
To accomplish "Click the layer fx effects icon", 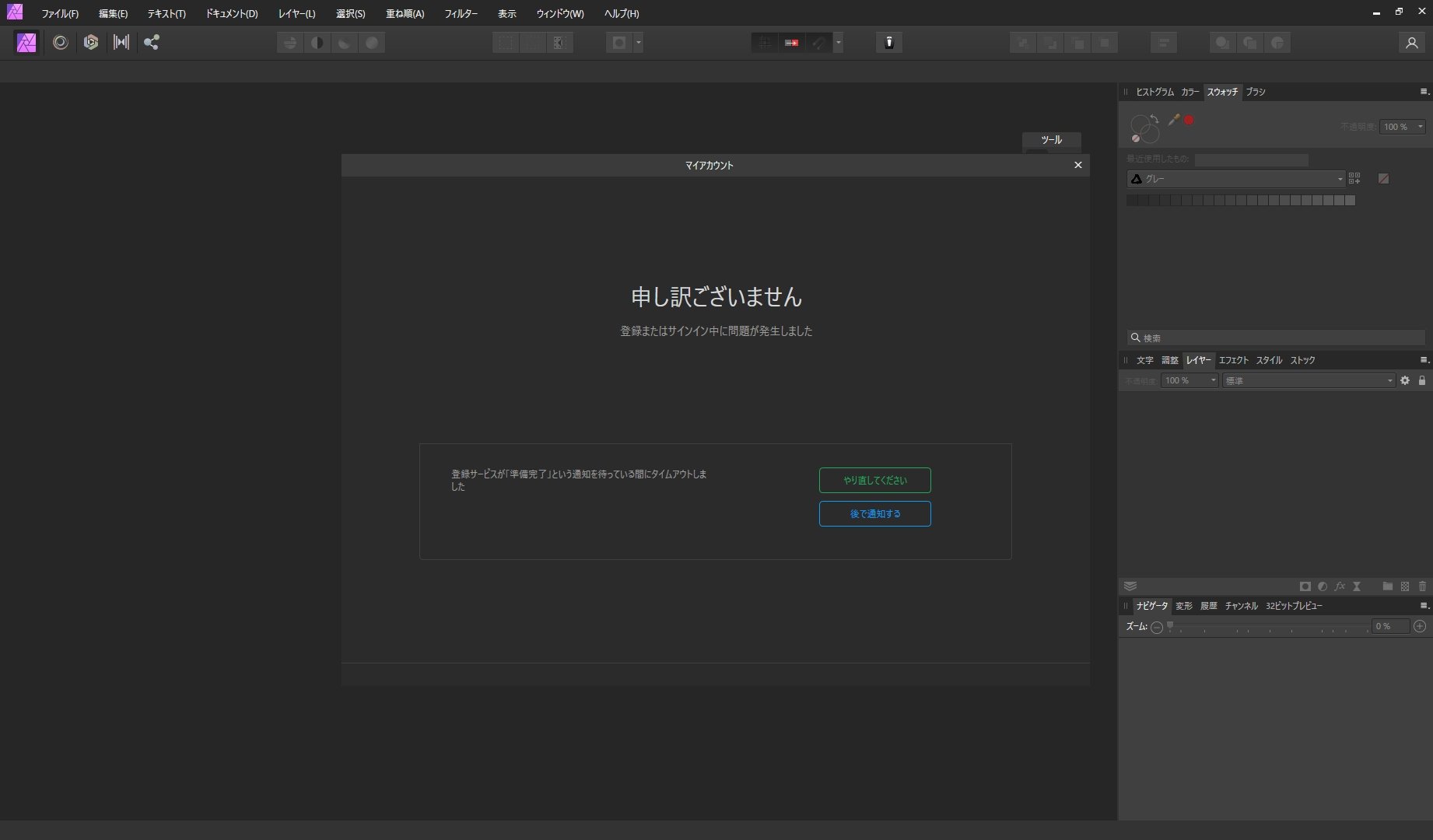I will (x=1339, y=586).
